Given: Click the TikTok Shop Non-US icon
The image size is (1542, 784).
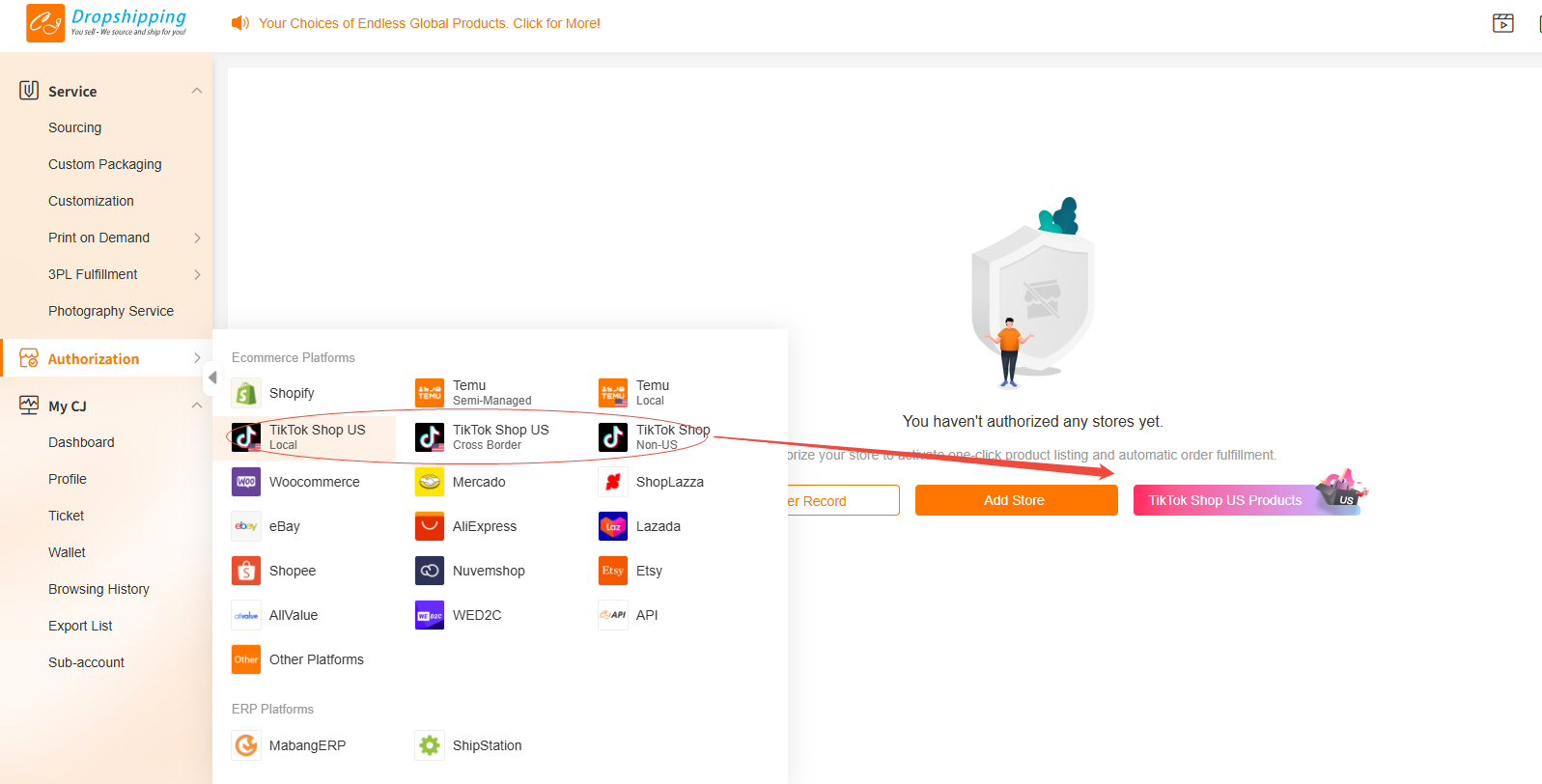Looking at the screenshot, I should point(613,437).
